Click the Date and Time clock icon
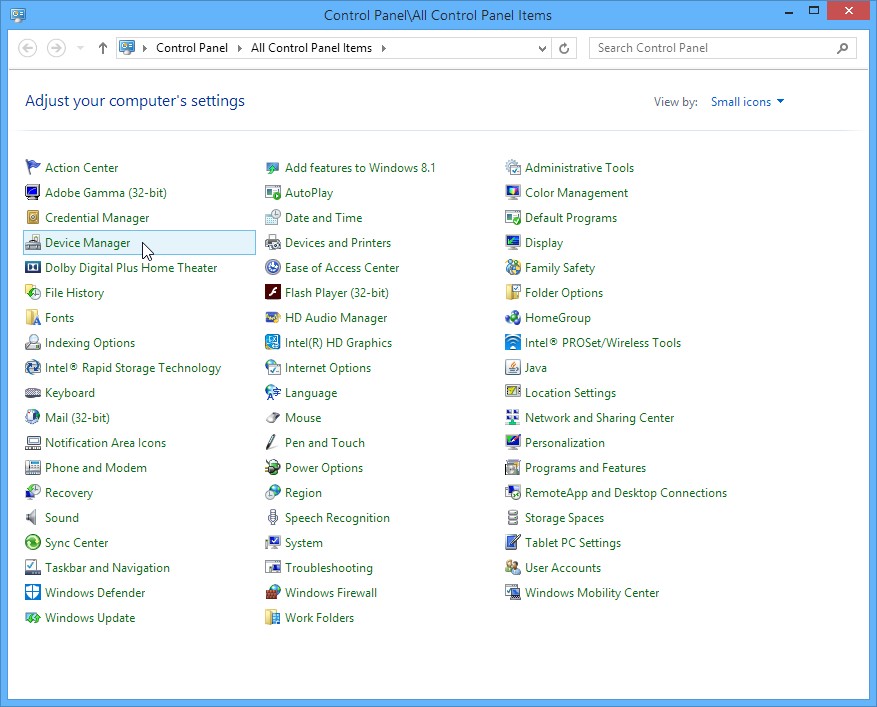Viewport: 877px width, 707px height. click(273, 218)
